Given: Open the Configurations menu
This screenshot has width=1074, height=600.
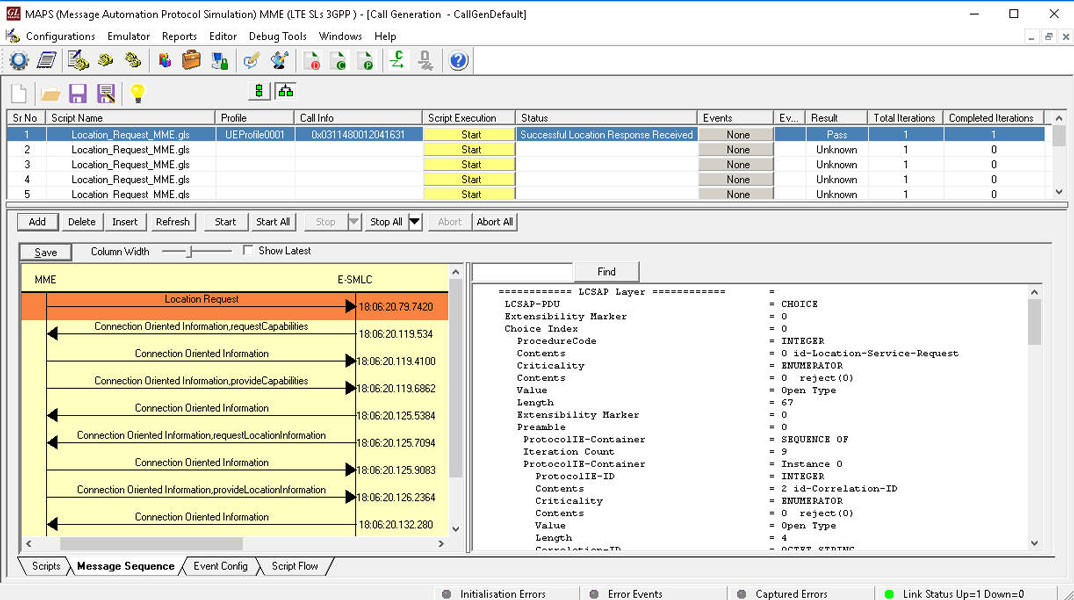Looking at the screenshot, I should tap(60, 36).
